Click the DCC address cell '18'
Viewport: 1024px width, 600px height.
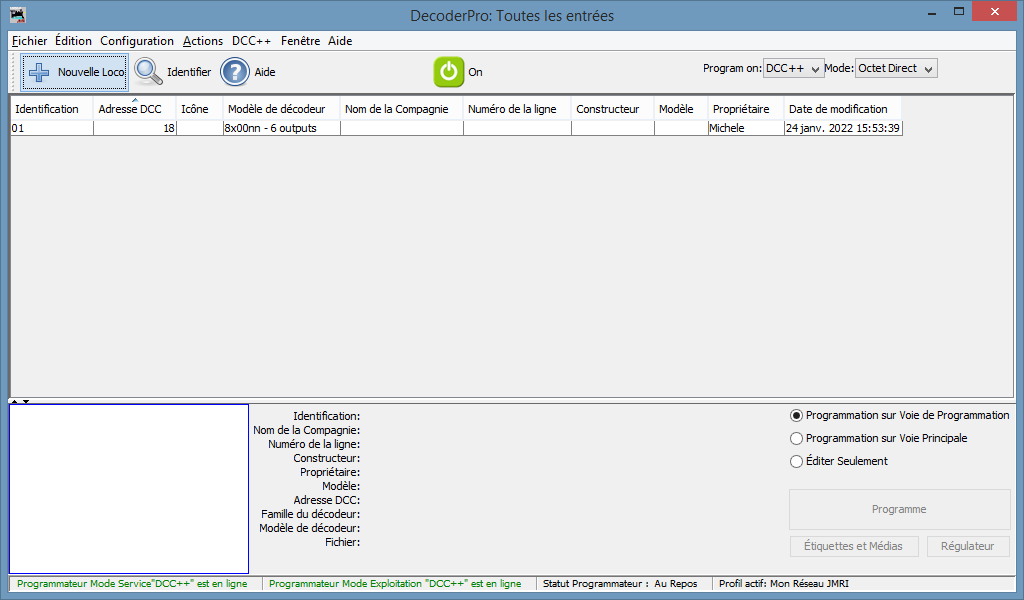click(x=135, y=128)
